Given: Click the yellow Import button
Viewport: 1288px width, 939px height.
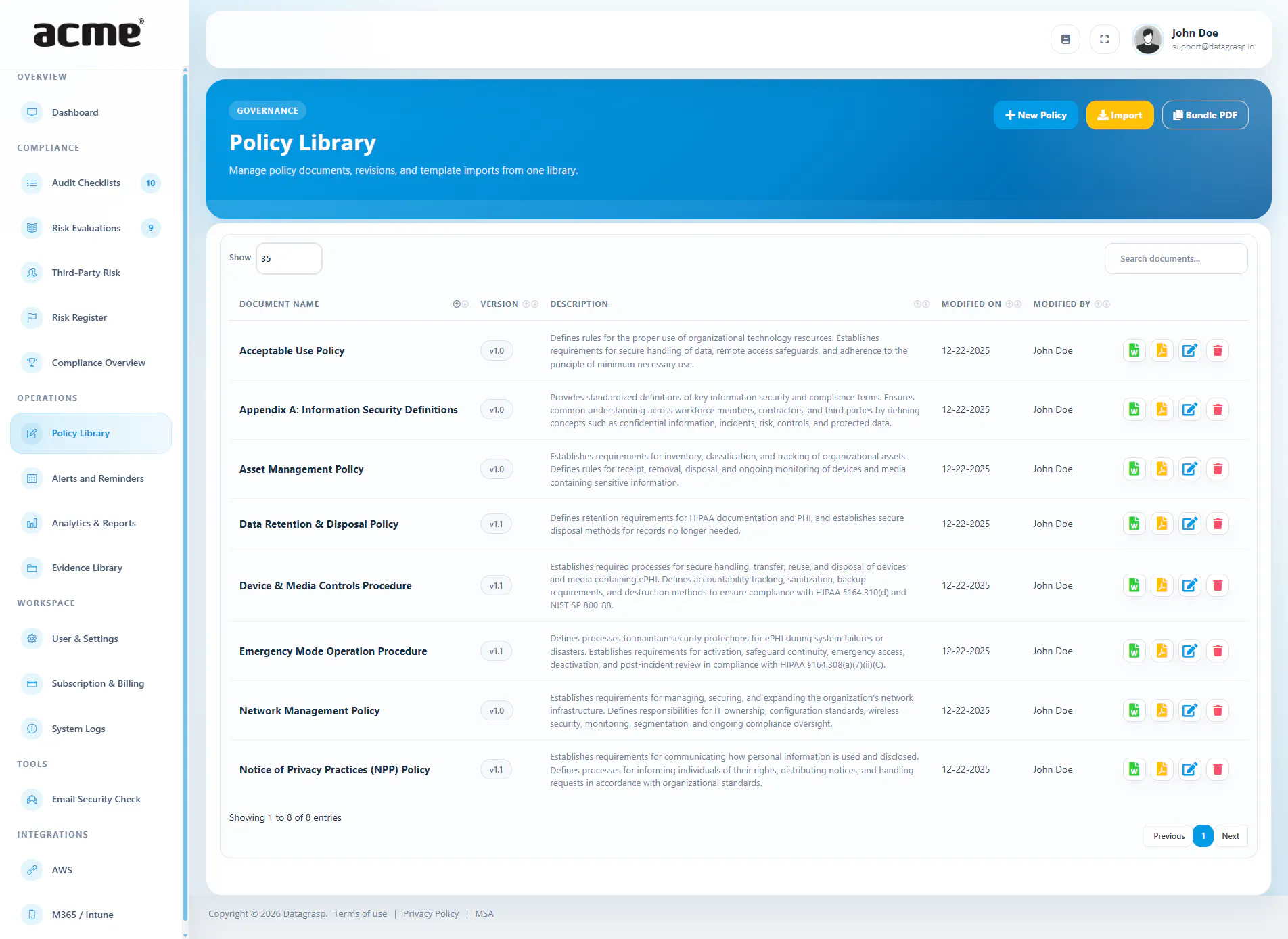Looking at the screenshot, I should point(1120,115).
